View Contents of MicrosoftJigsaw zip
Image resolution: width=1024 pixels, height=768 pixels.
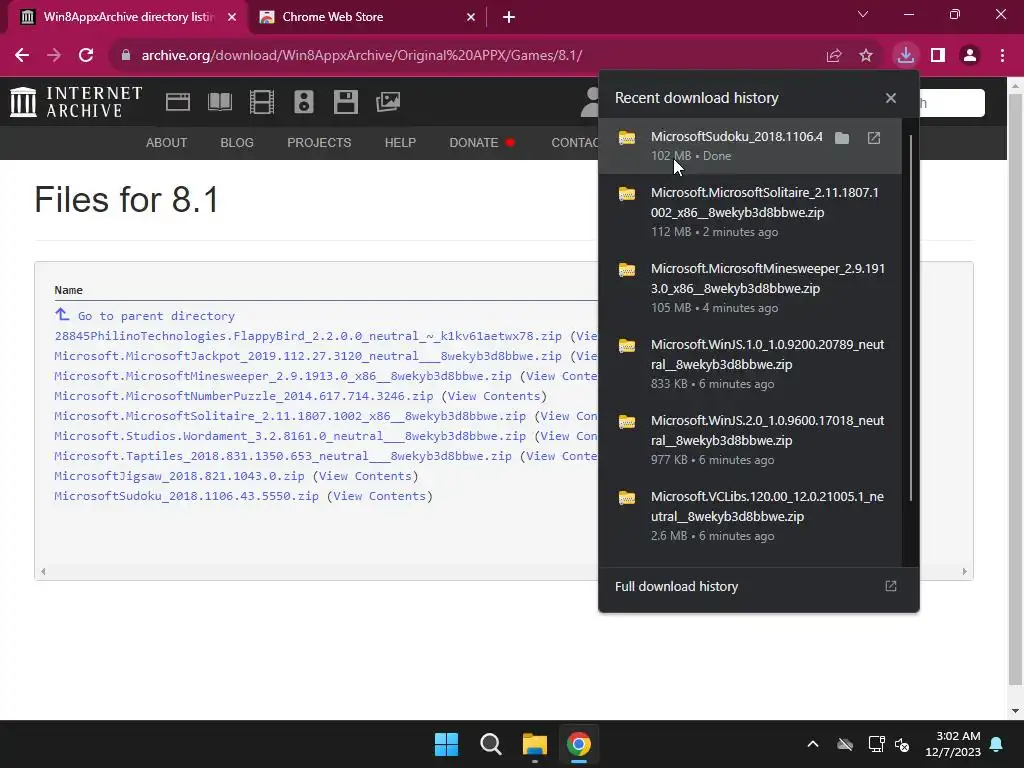click(366, 476)
